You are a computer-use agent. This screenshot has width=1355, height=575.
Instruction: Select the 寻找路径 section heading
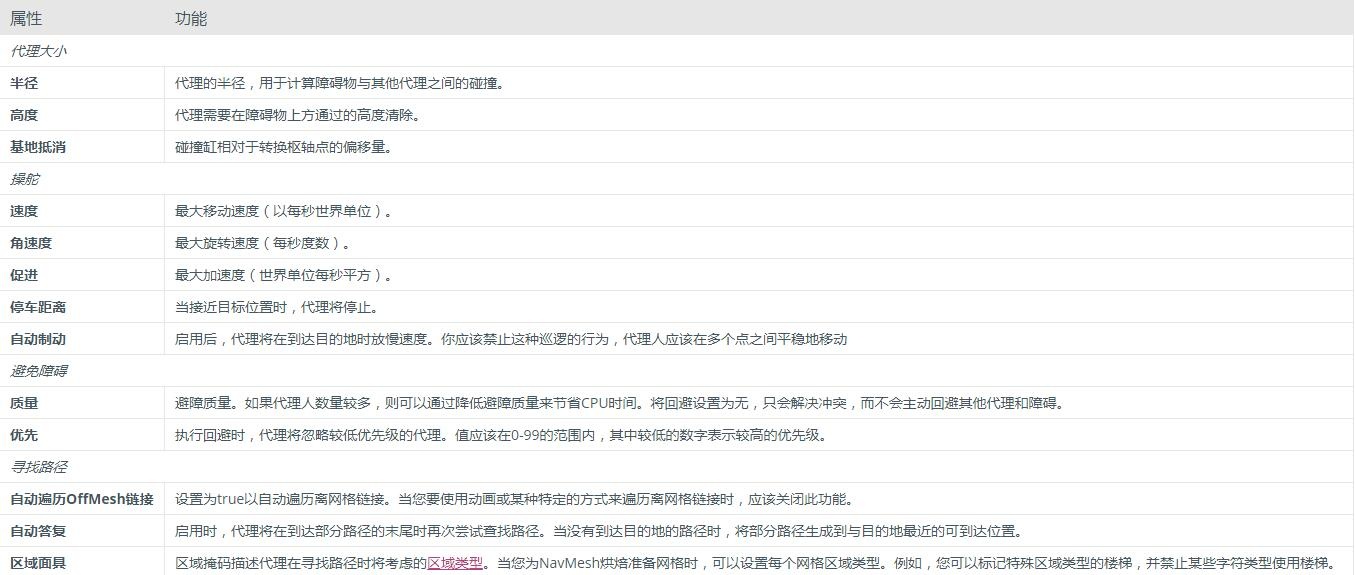(x=38, y=467)
